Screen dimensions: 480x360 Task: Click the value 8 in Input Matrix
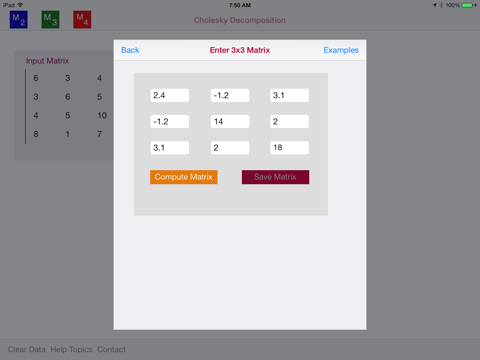(x=36, y=134)
